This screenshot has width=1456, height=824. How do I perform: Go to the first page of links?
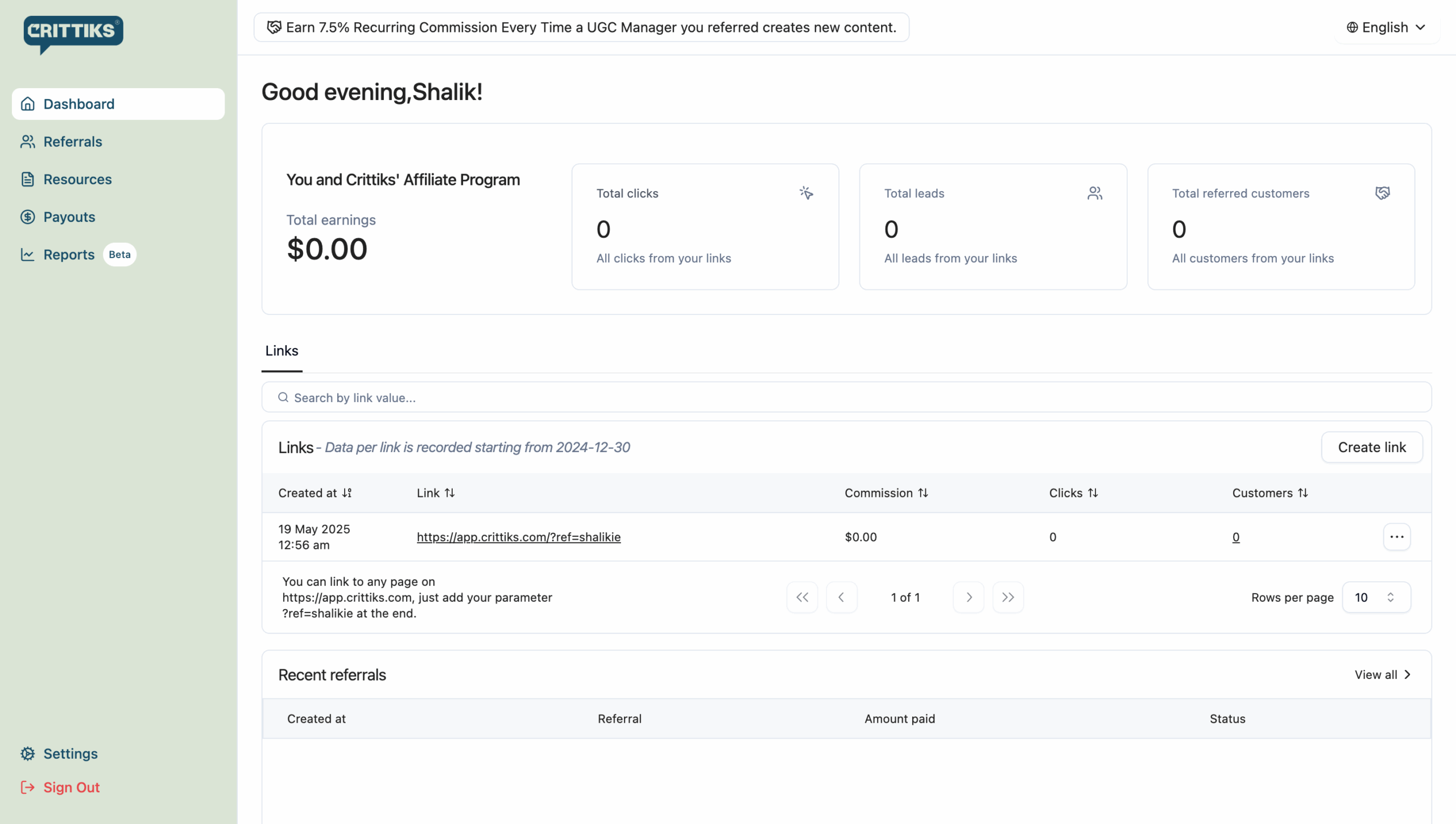coord(802,597)
